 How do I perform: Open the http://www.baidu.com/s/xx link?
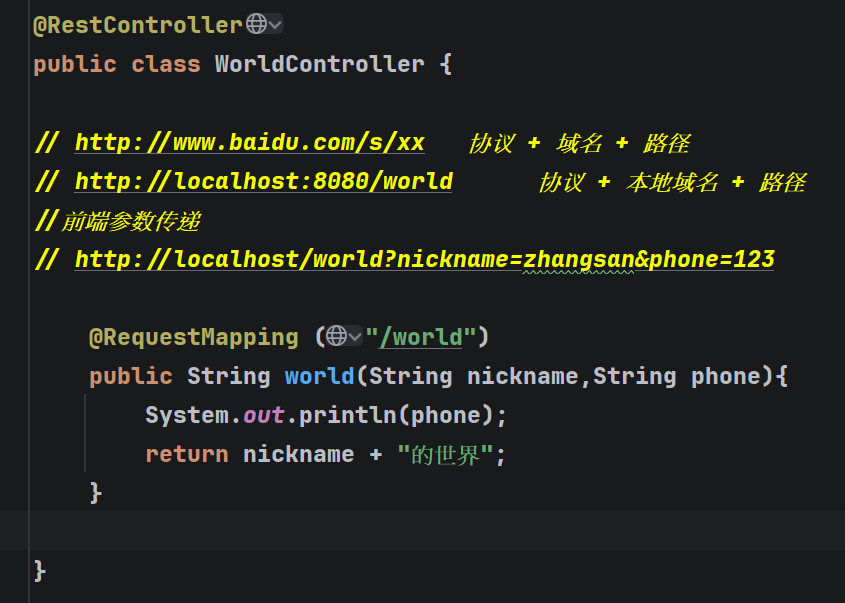(x=250, y=143)
